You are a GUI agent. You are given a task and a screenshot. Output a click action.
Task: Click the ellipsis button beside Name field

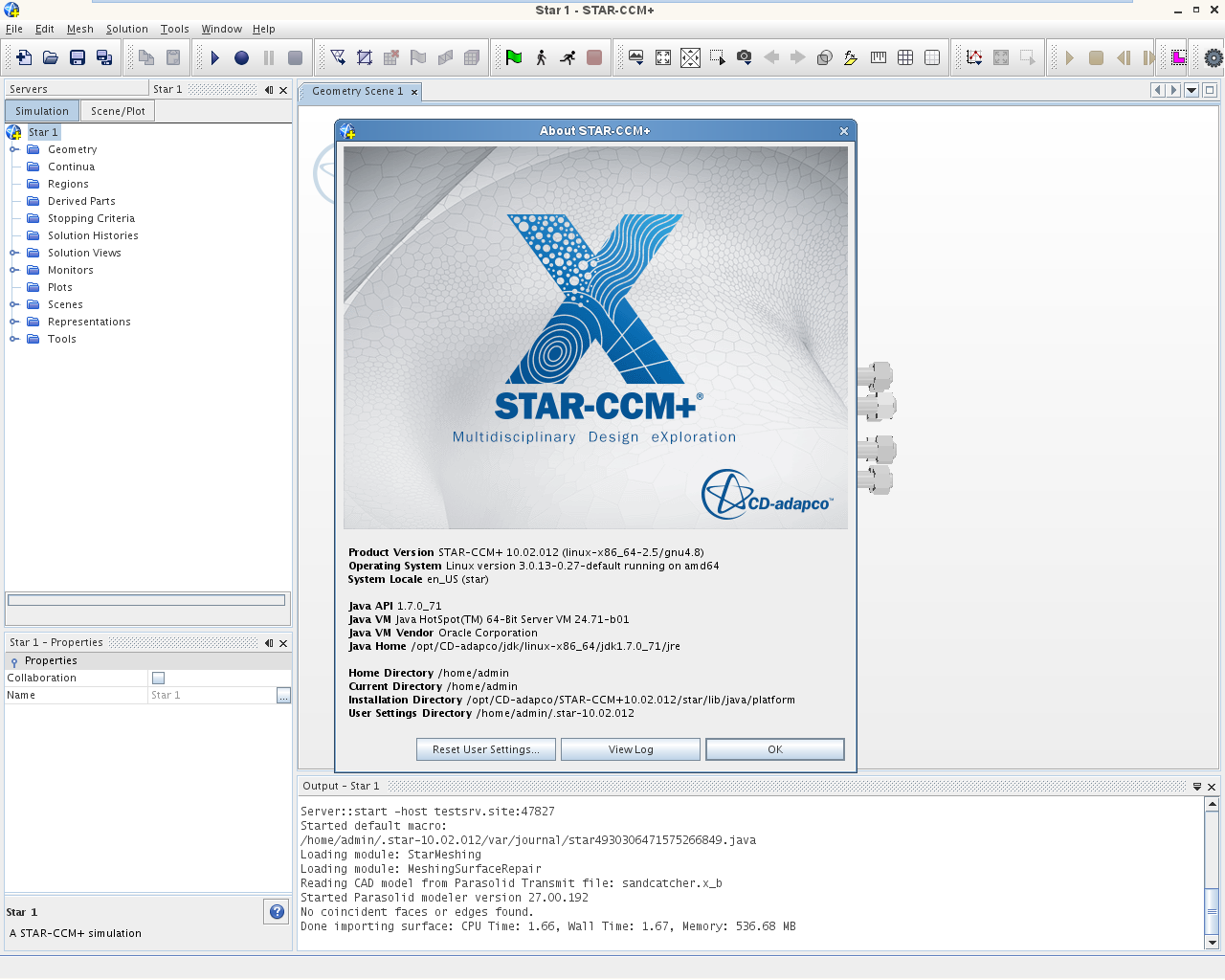pyautogui.click(x=283, y=695)
